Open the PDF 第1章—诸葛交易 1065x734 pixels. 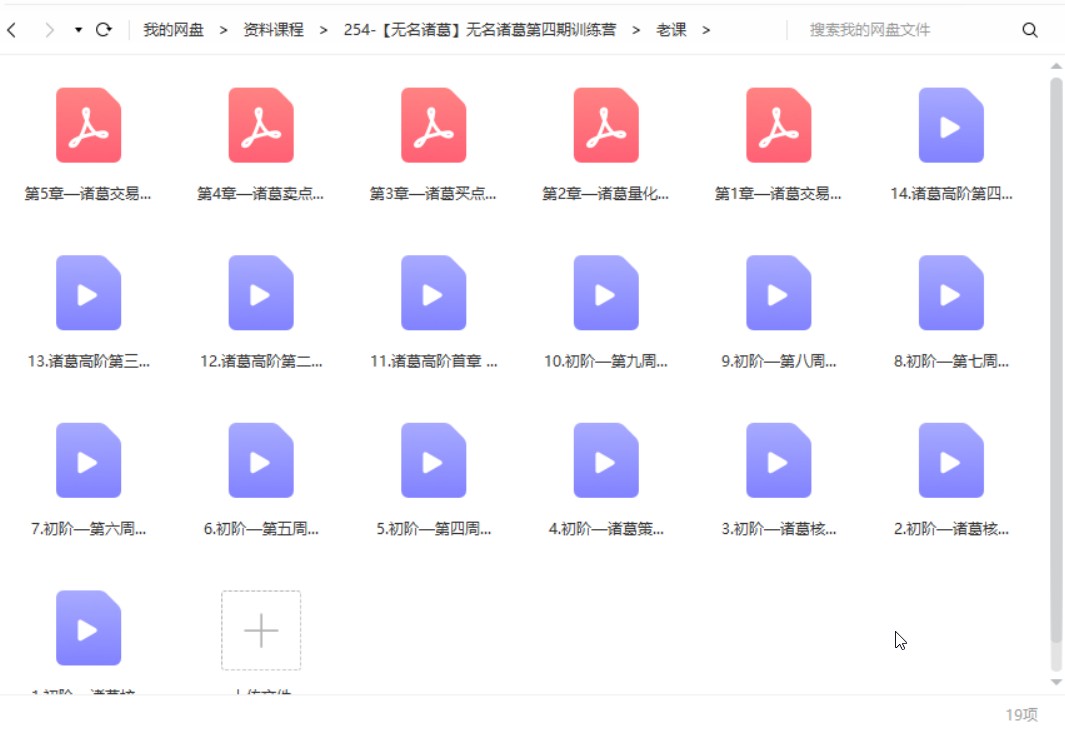tap(777, 125)
